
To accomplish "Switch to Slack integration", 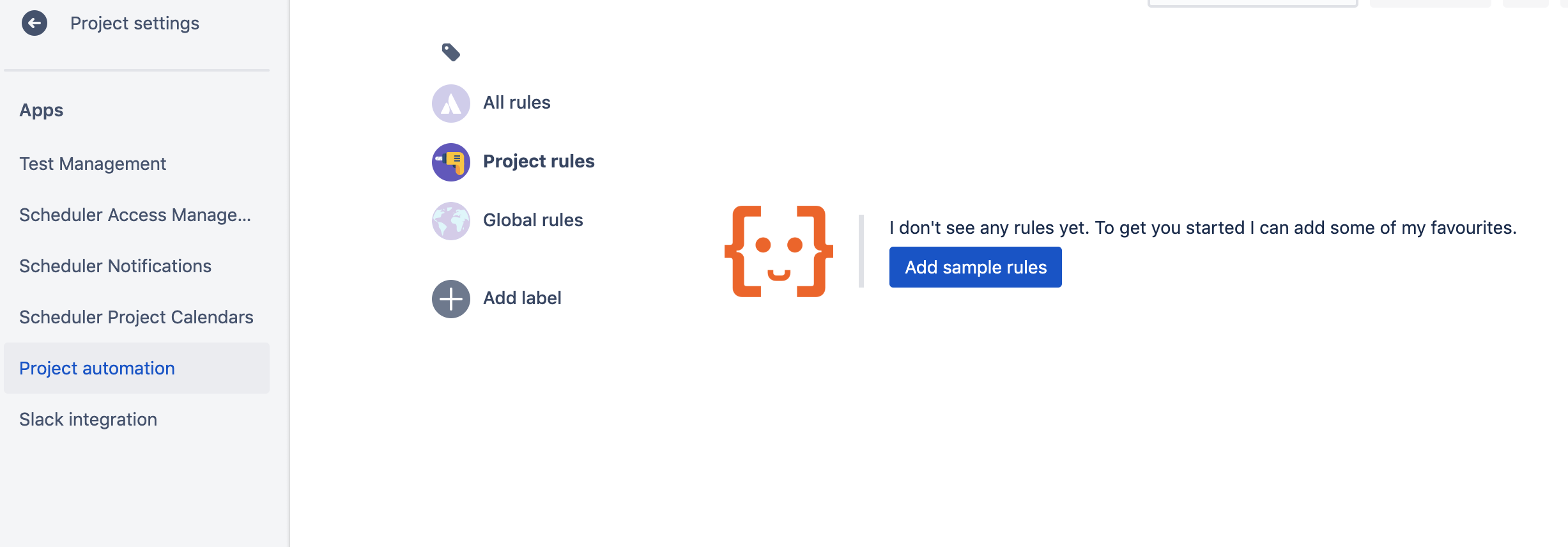I will point(88,419).
